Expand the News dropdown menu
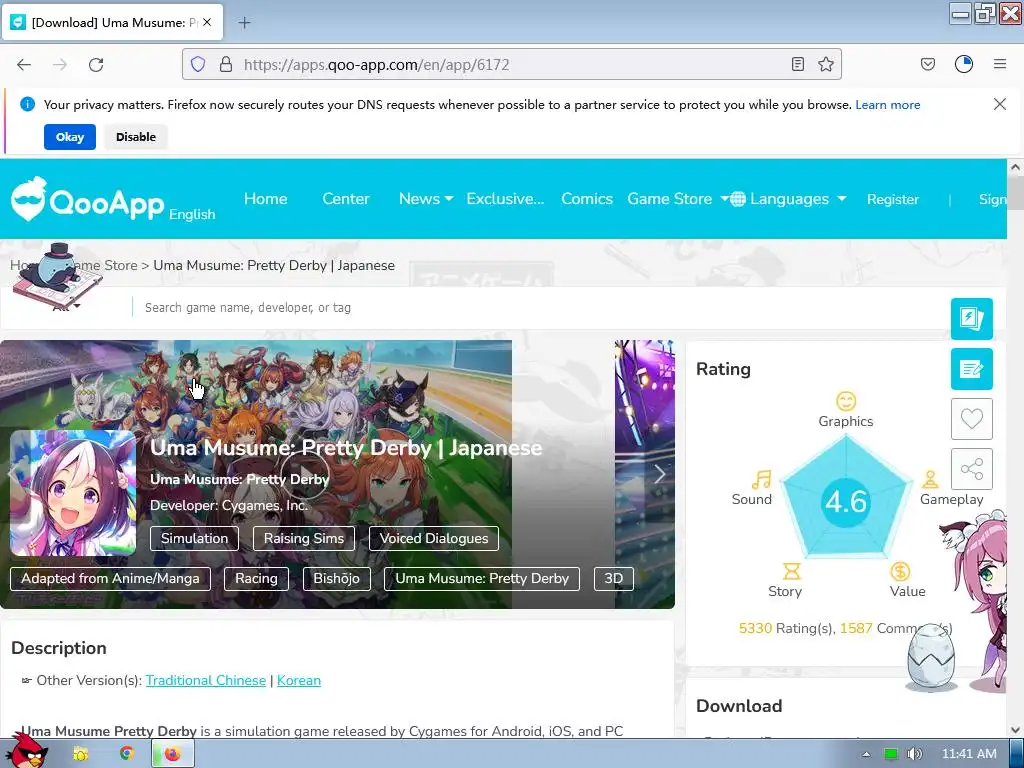This screenshot has width=1024, height=768. click(426, 199)
